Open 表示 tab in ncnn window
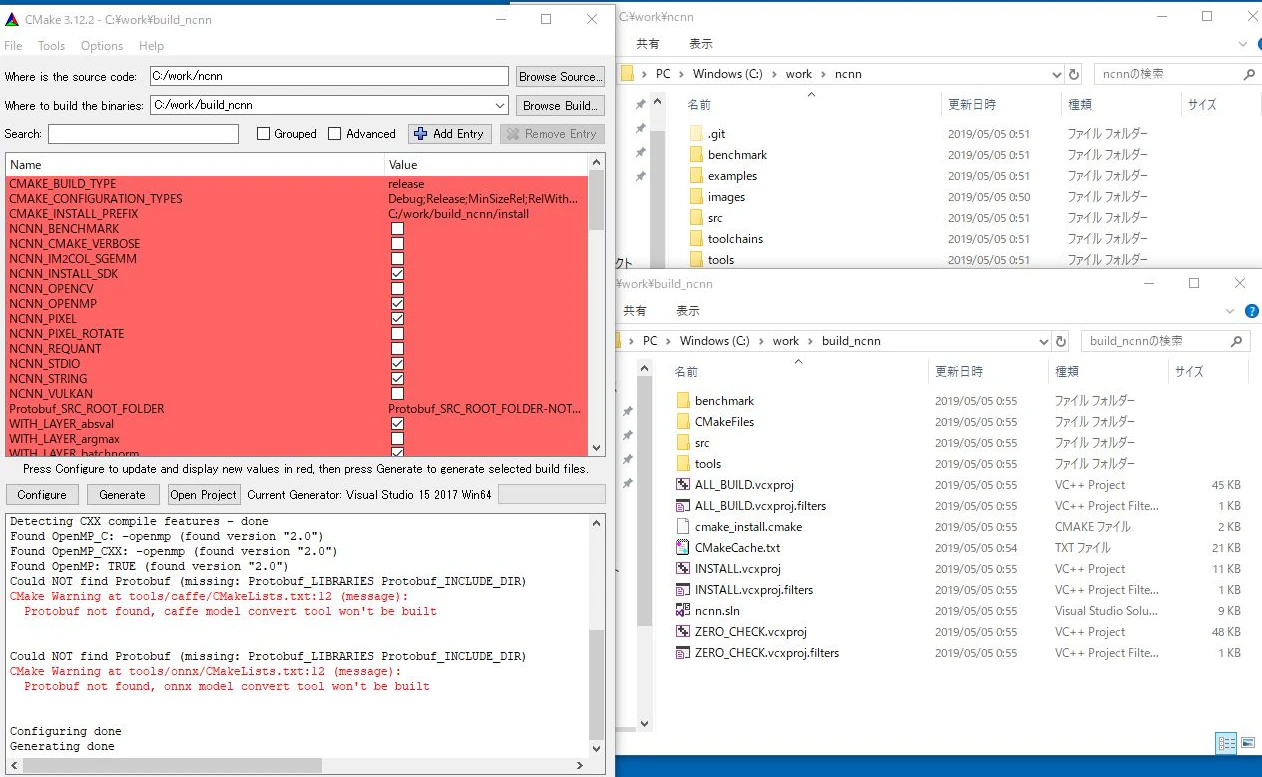The width and height of the screenshot is (1262, 777). [701, 44]
